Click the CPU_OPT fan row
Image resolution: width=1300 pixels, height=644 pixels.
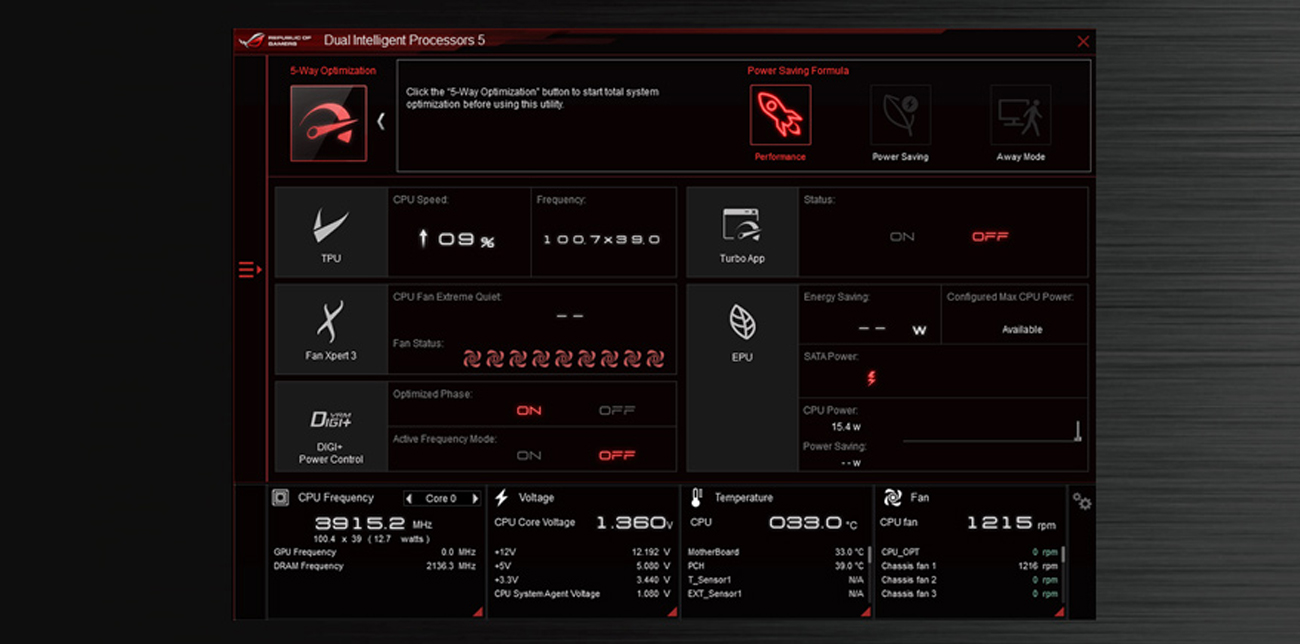[x=968, y=552]
